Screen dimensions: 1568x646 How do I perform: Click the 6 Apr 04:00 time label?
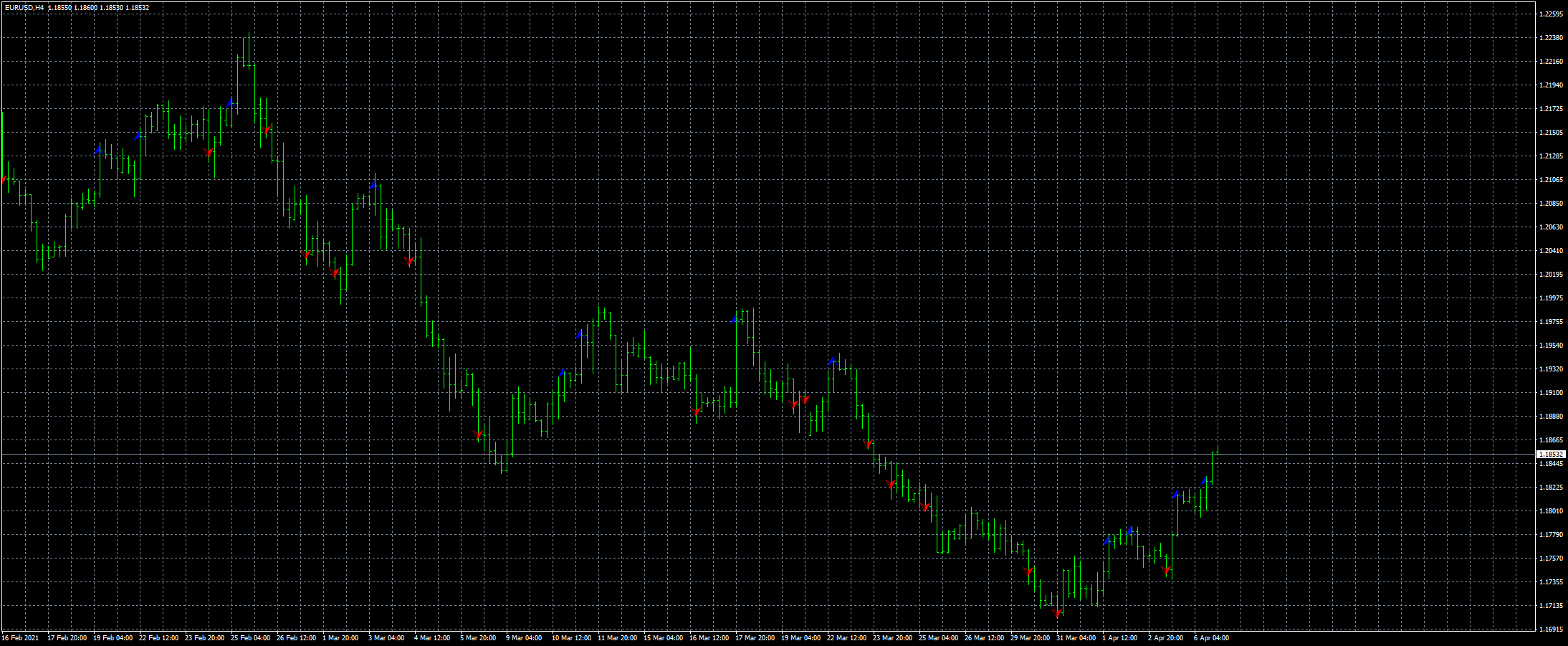(x=1212, y=637)
